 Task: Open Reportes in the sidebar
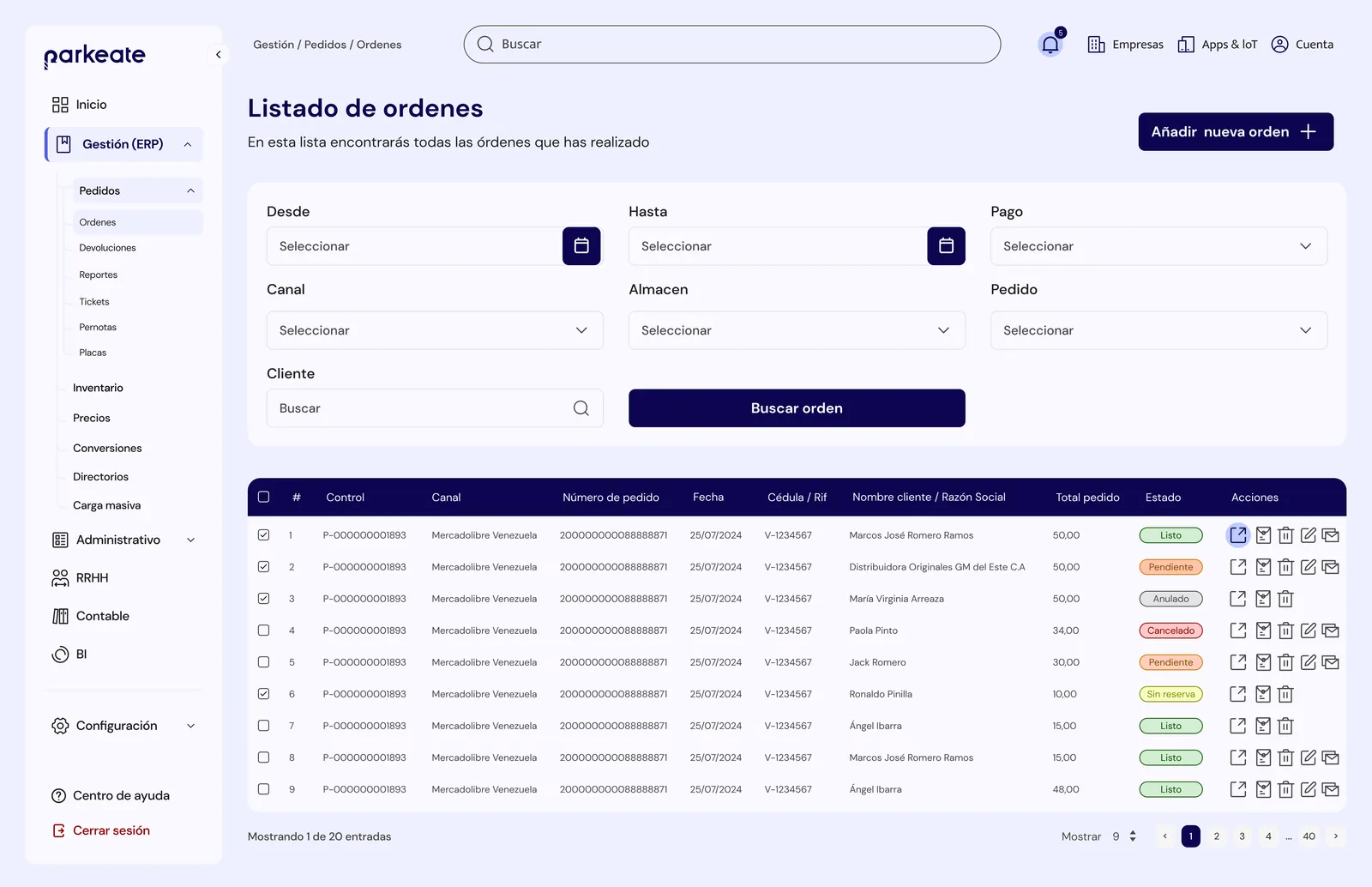pyautogui.click(x=98, y=275)
